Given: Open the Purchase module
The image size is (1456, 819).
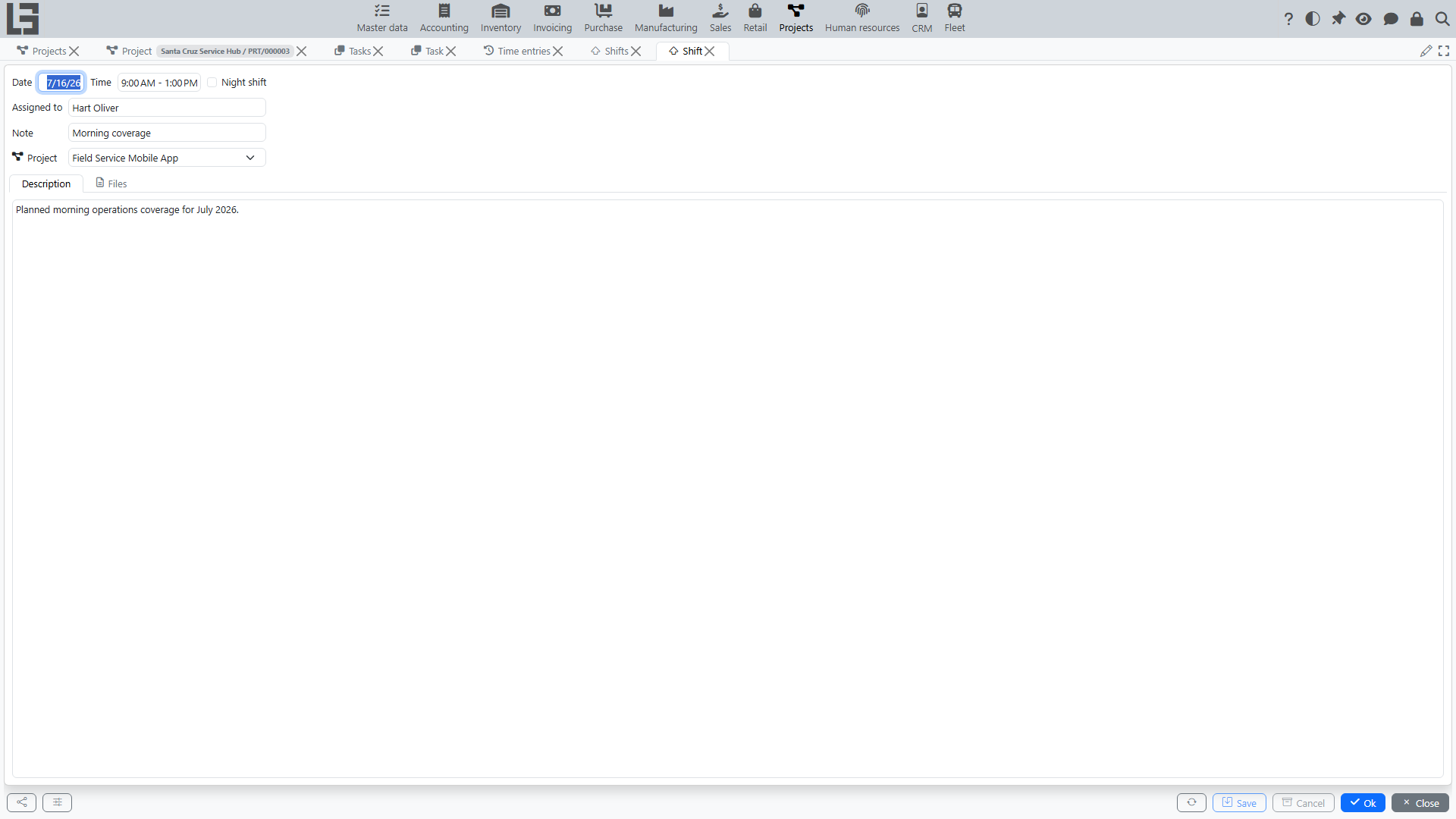Looking at the screenshot, I should tap(604, 18).
